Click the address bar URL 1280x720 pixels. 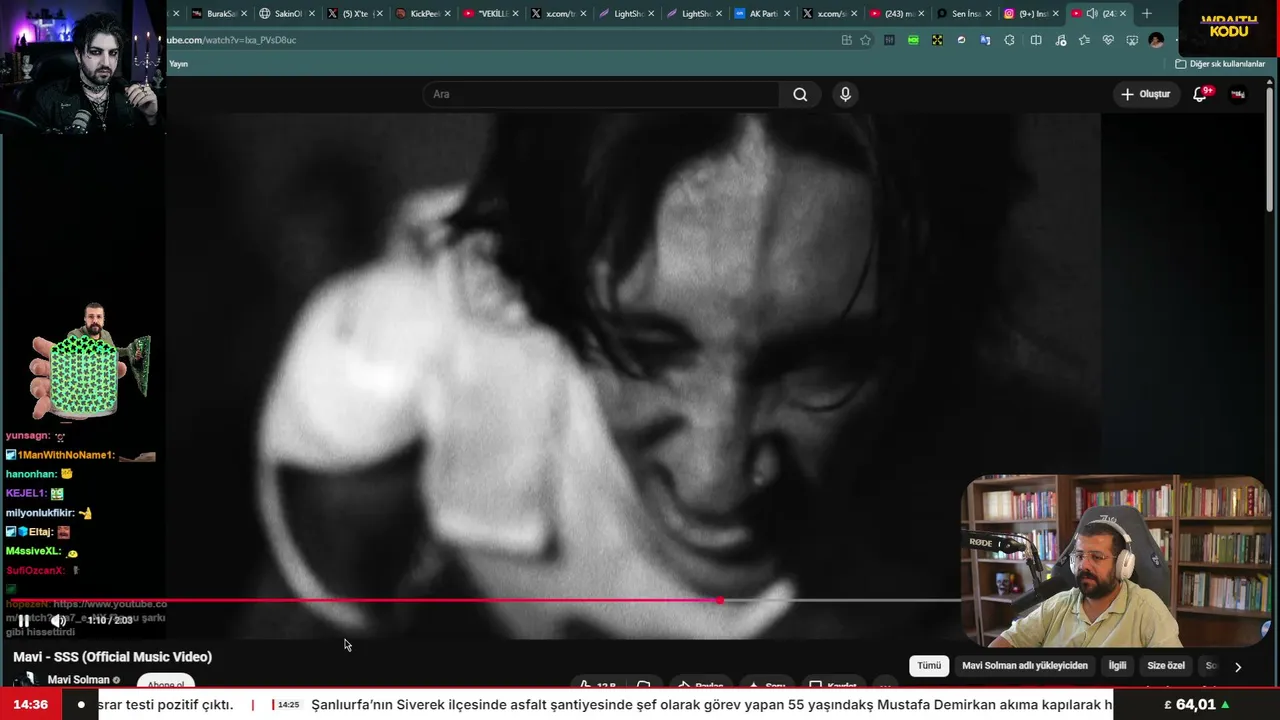[x=232, y=40]
